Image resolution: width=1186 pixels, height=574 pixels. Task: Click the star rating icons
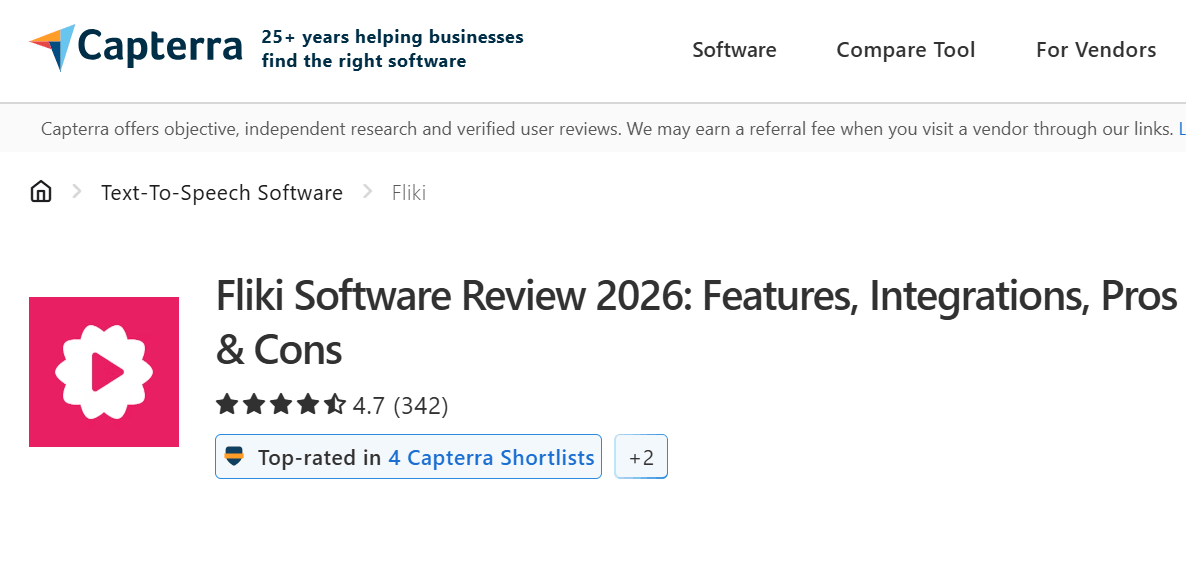(x=281, y=405)
